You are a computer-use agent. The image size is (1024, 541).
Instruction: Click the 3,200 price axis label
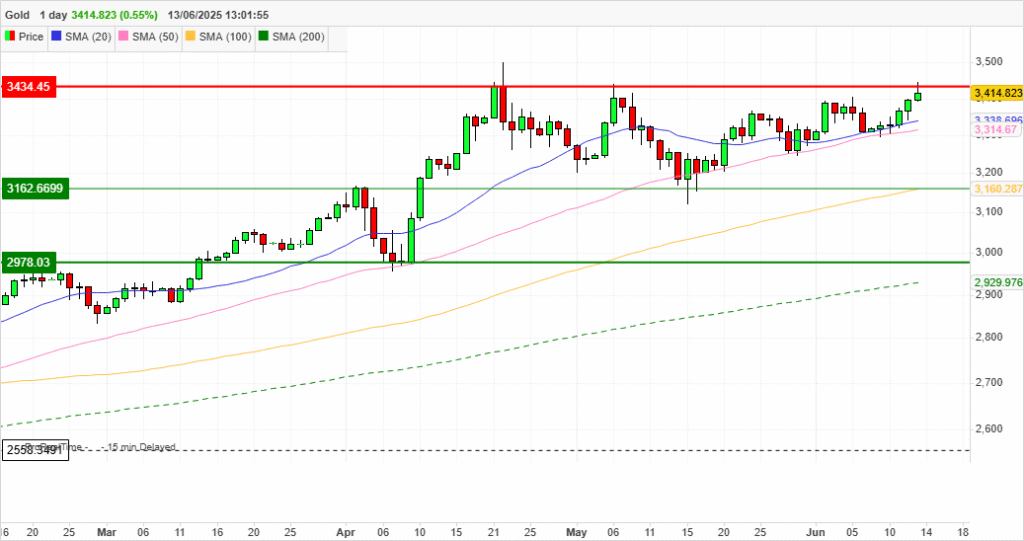coord(989,172)
